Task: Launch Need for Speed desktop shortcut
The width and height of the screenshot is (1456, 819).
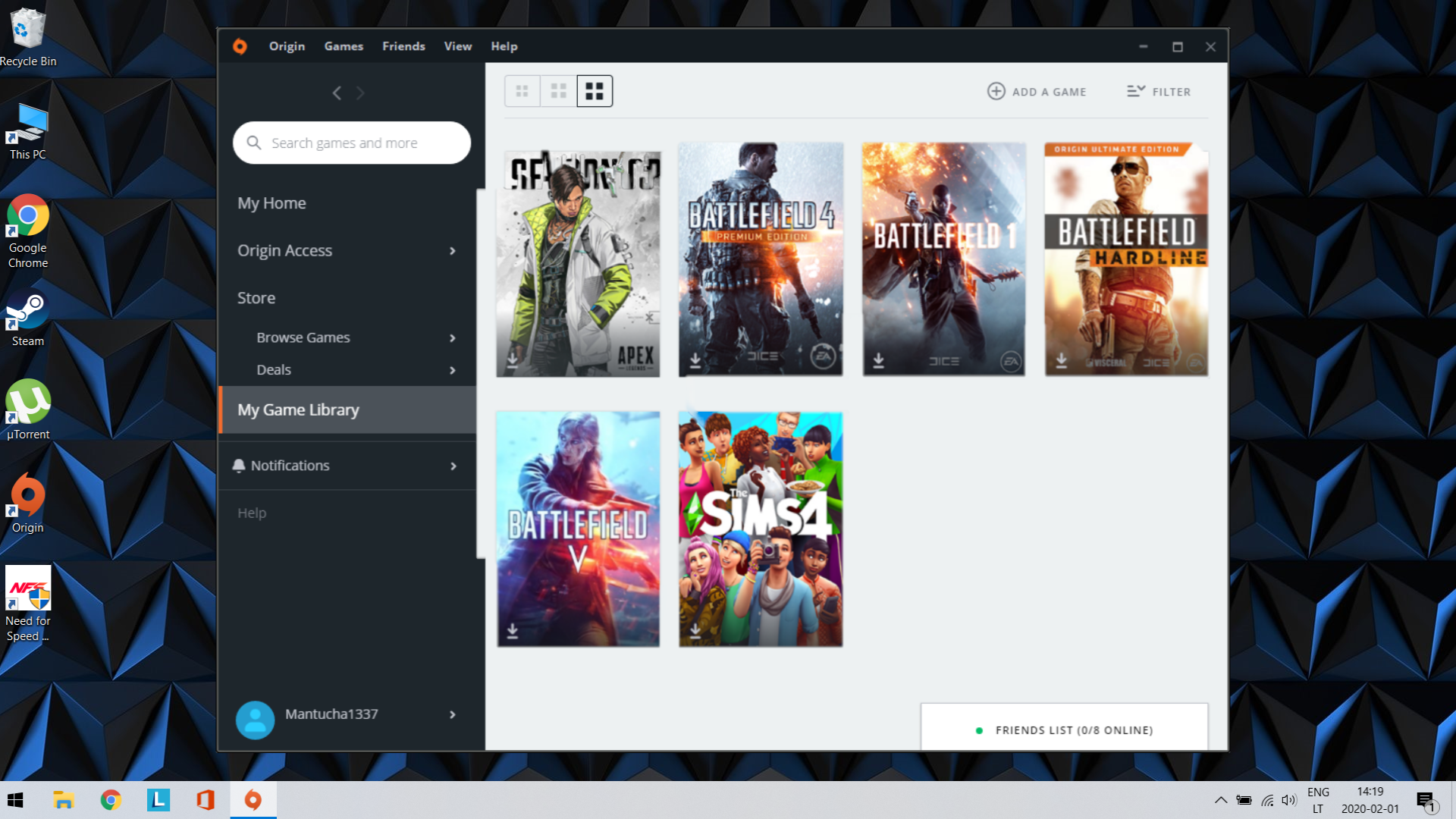Action: pos(28,604)
